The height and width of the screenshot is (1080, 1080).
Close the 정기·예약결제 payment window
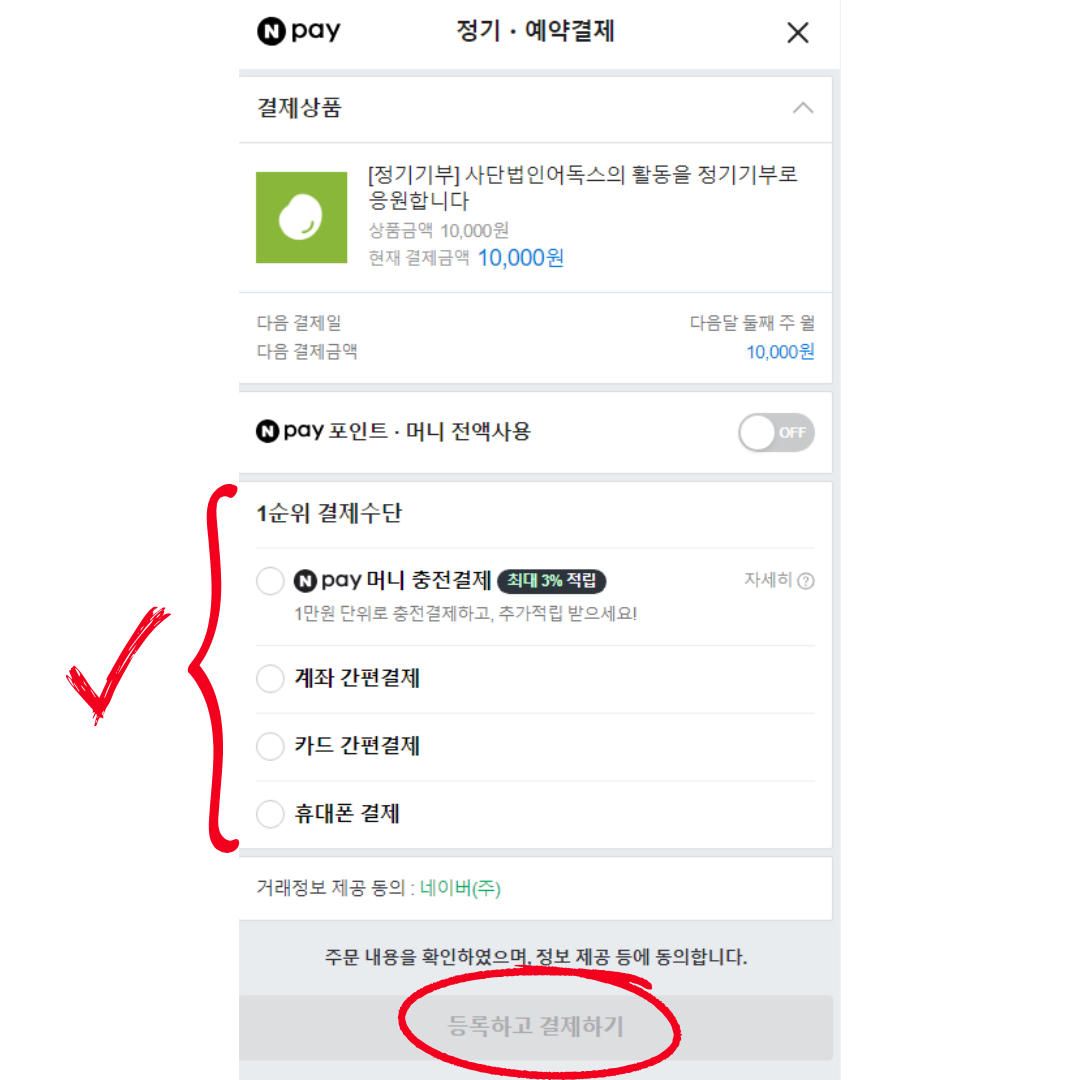pos(798,32)
